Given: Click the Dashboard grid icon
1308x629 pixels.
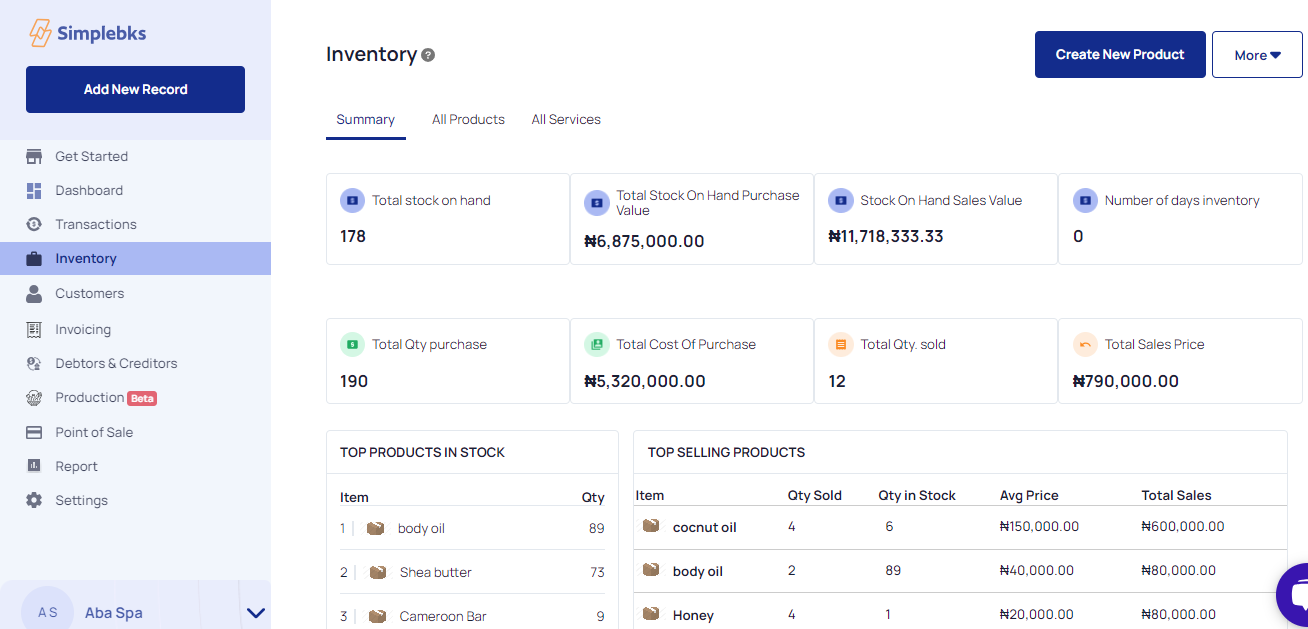Looking at the screenshot, I should 34,190.
